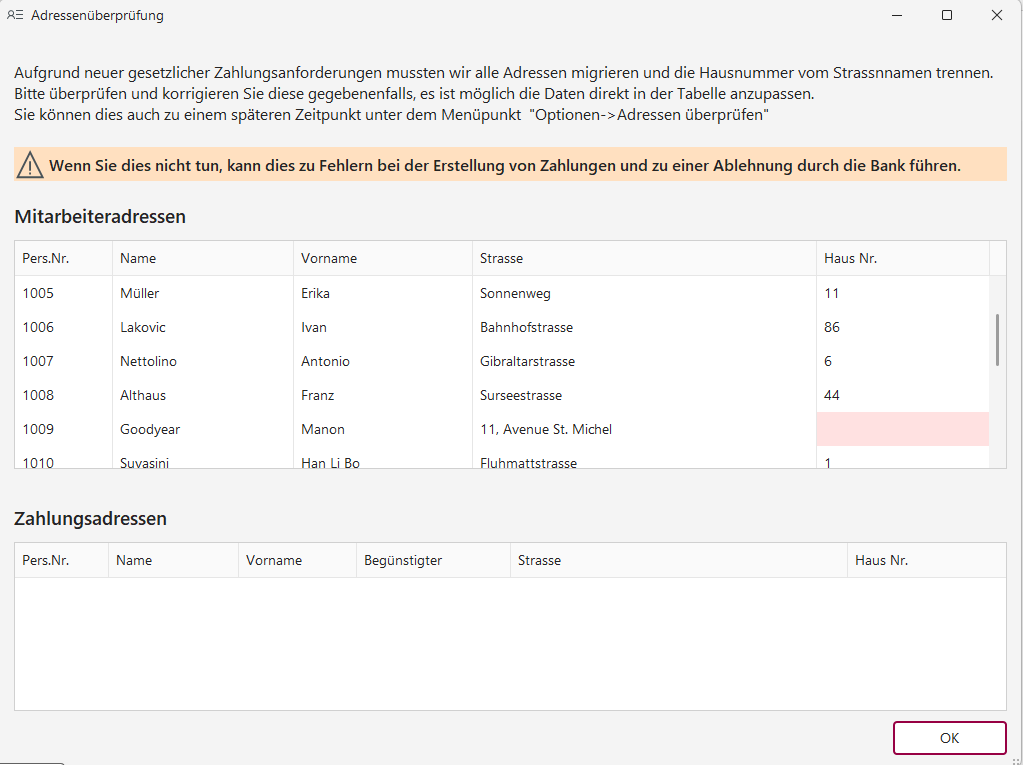Click Haus Nr. header in Mitarbeiteradressen table

click(850, 258)
